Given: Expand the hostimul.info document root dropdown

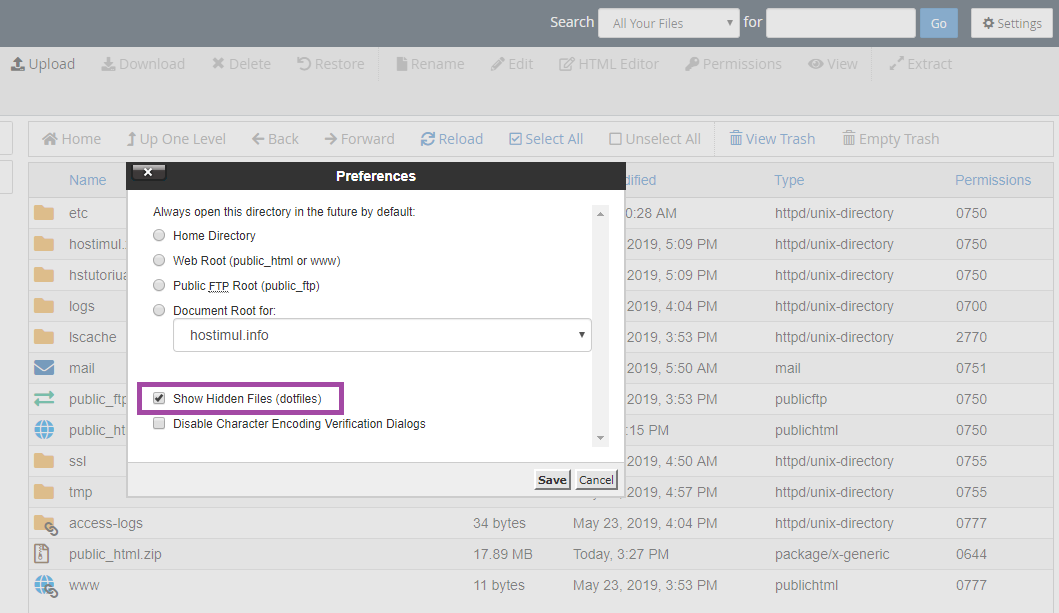Looking at the screenshot, I should 382,335.
